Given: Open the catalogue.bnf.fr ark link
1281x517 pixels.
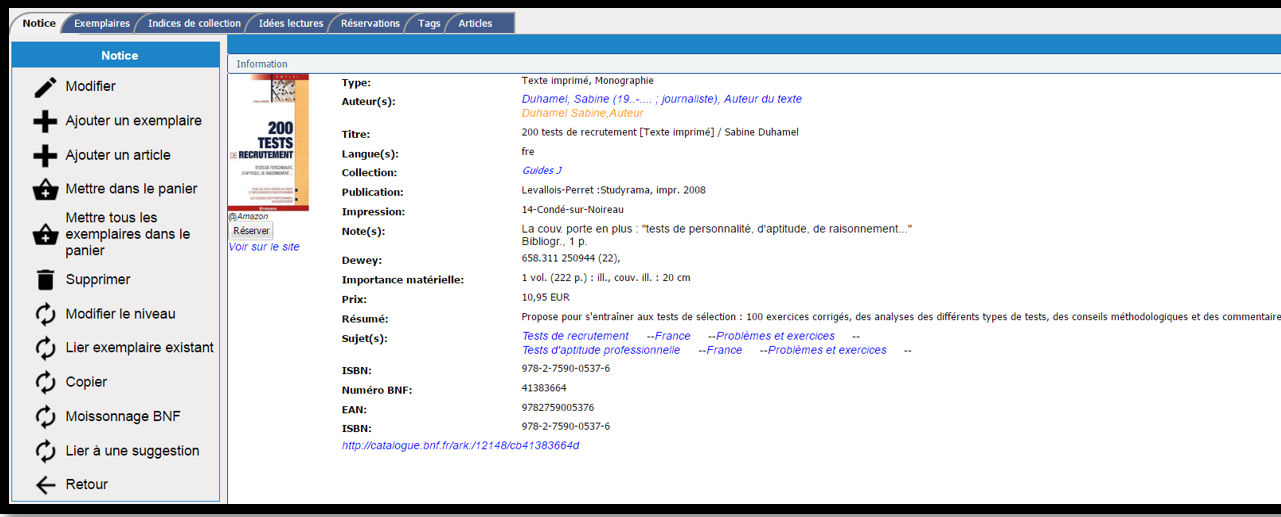Looking at the screenshot, I should pos(460,445).
